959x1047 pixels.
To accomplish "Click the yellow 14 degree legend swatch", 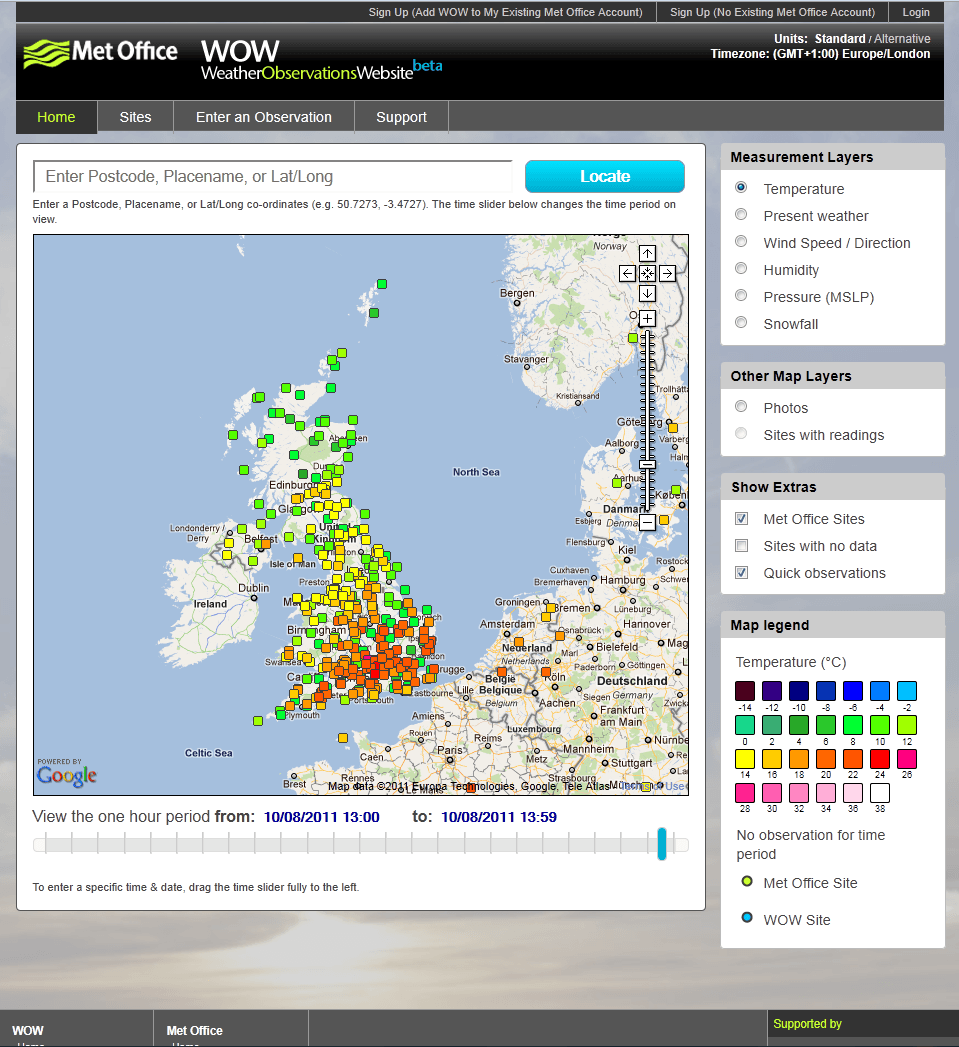I will (745, 759).
